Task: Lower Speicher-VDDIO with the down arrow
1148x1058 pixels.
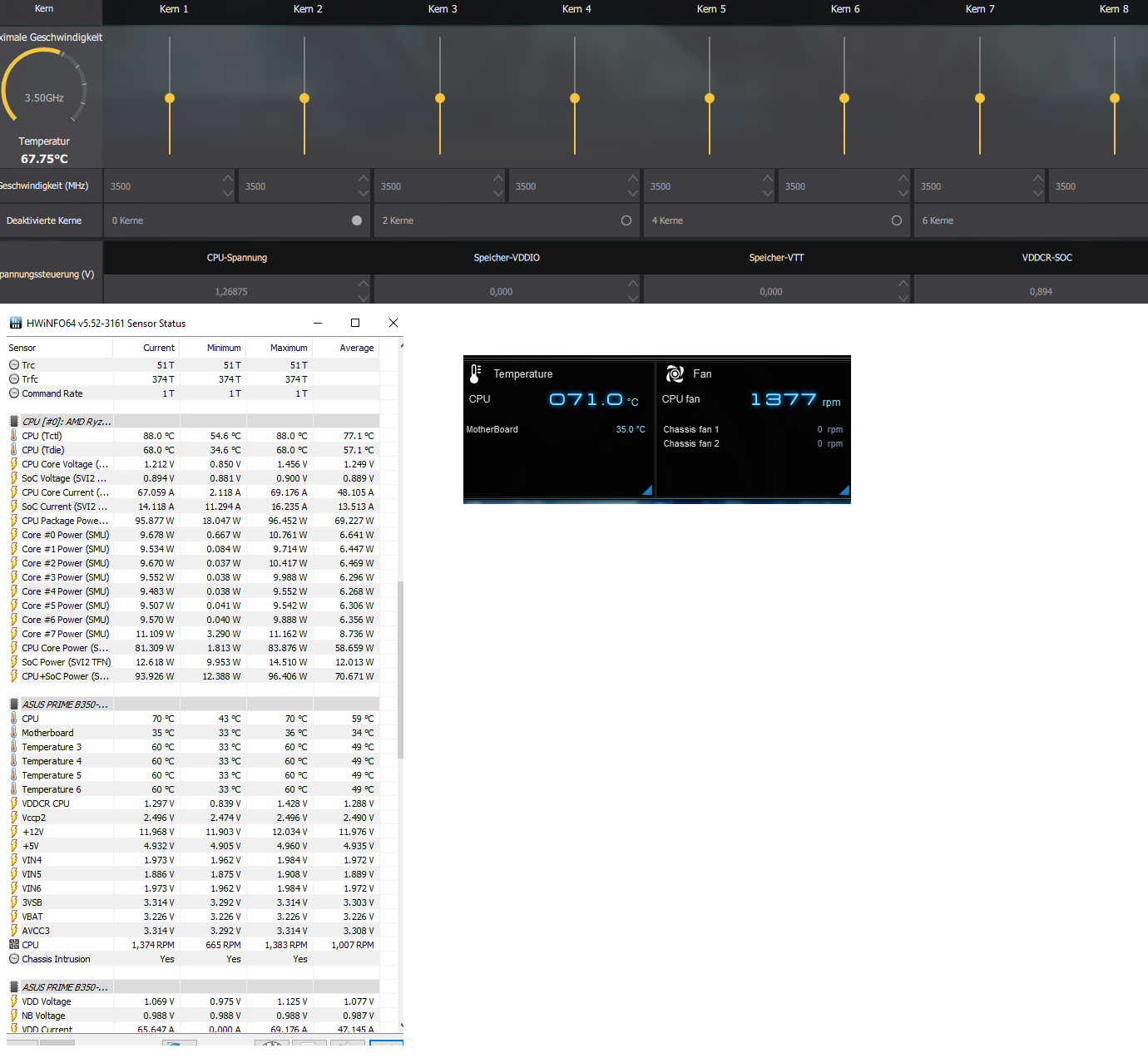Action: click(x=633, y=299)
